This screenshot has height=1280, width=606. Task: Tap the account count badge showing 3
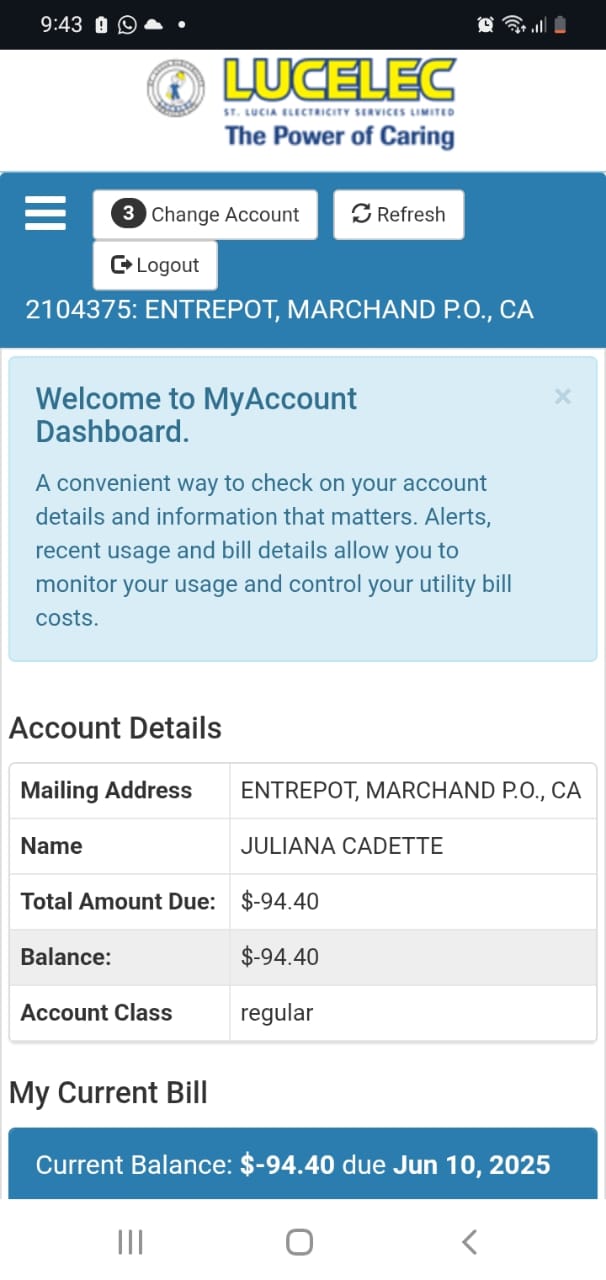(128, 214)
